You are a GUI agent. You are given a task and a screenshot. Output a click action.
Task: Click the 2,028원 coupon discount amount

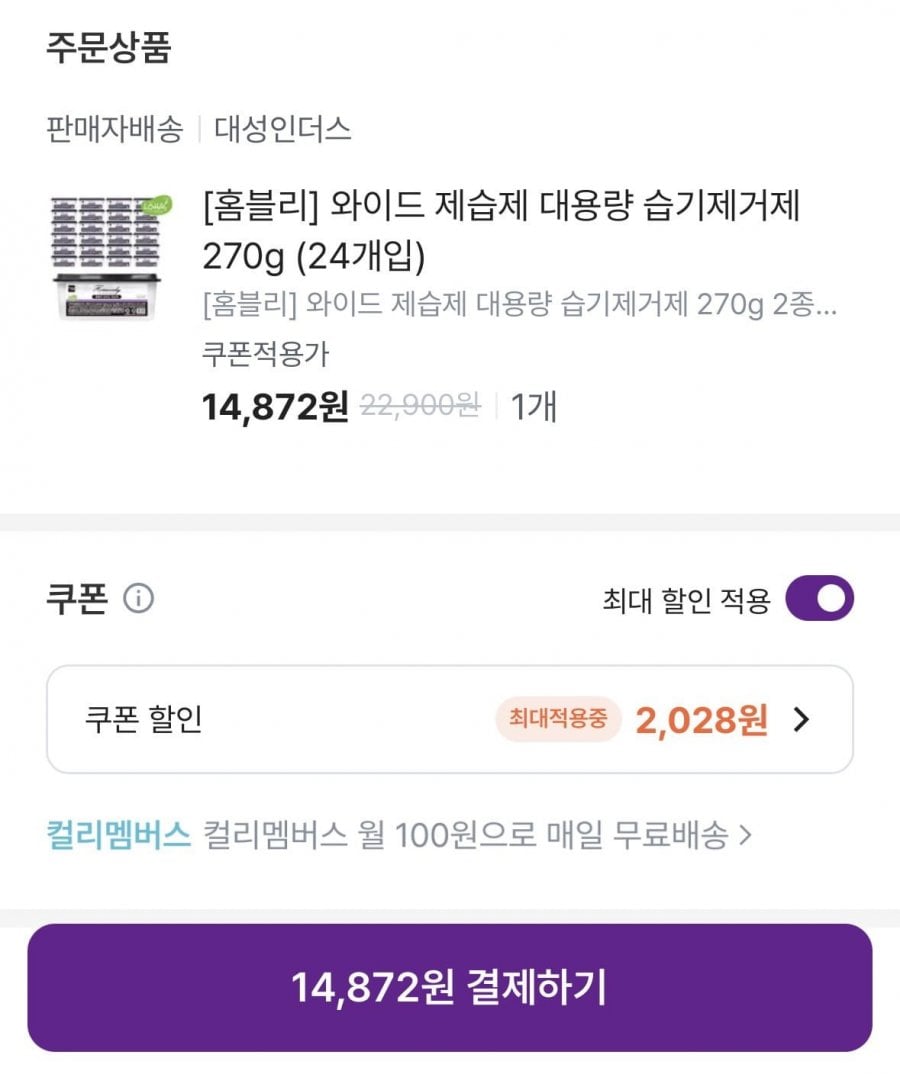coord(701,720)
